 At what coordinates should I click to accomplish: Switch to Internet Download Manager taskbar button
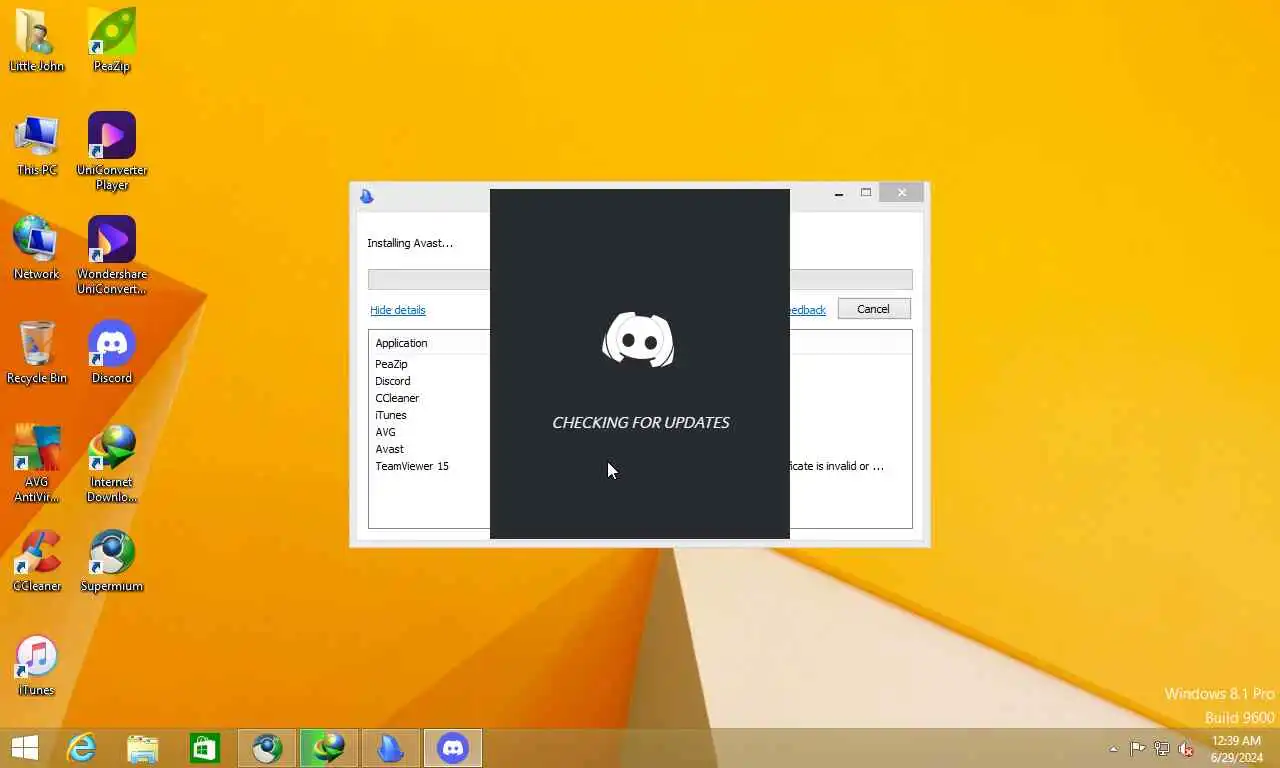pos(329,748)
